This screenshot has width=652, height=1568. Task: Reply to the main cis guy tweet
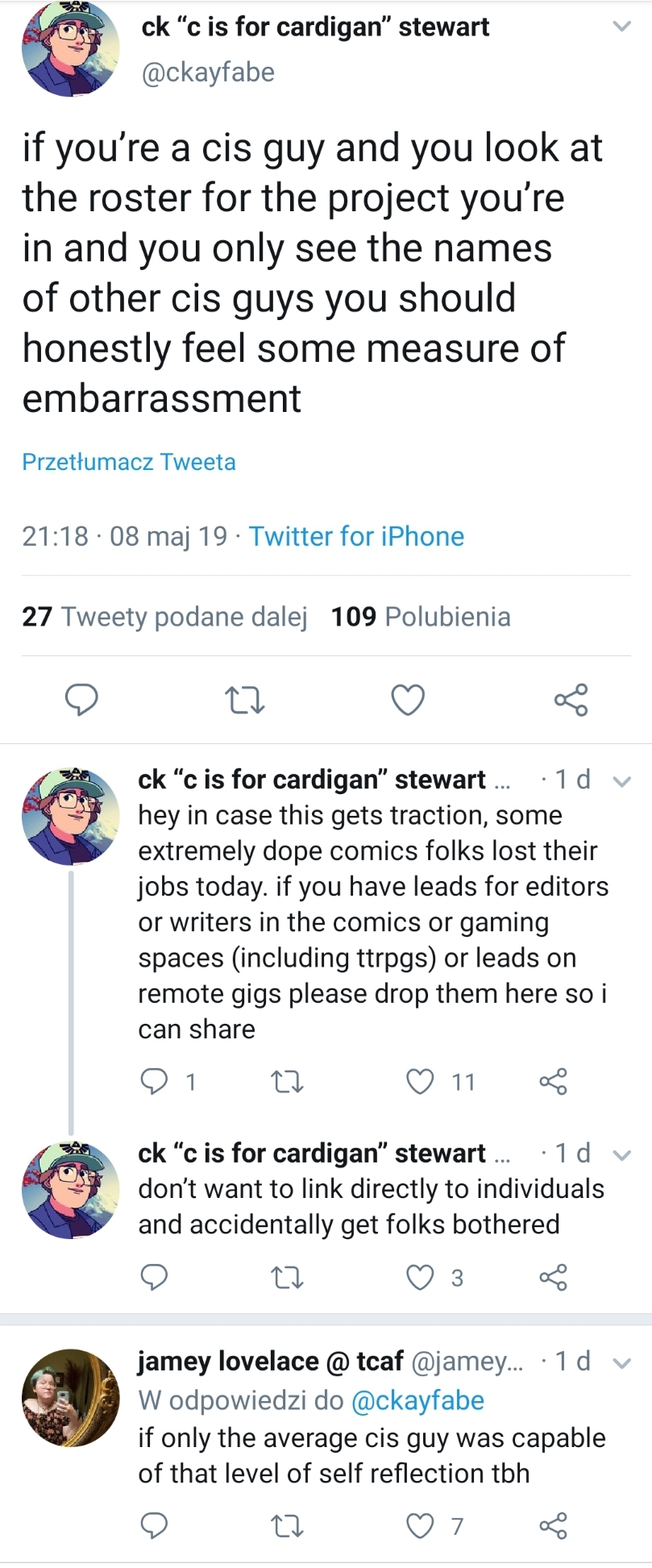81,699
